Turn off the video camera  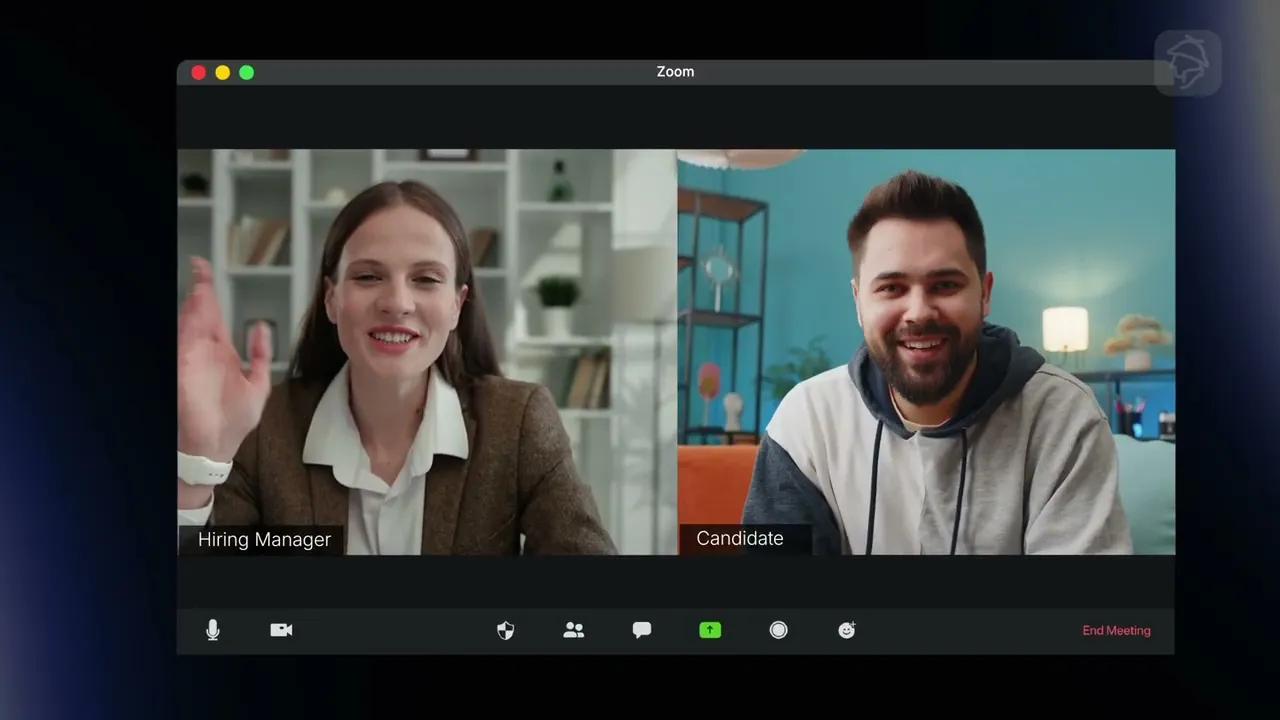coord(281,630)
